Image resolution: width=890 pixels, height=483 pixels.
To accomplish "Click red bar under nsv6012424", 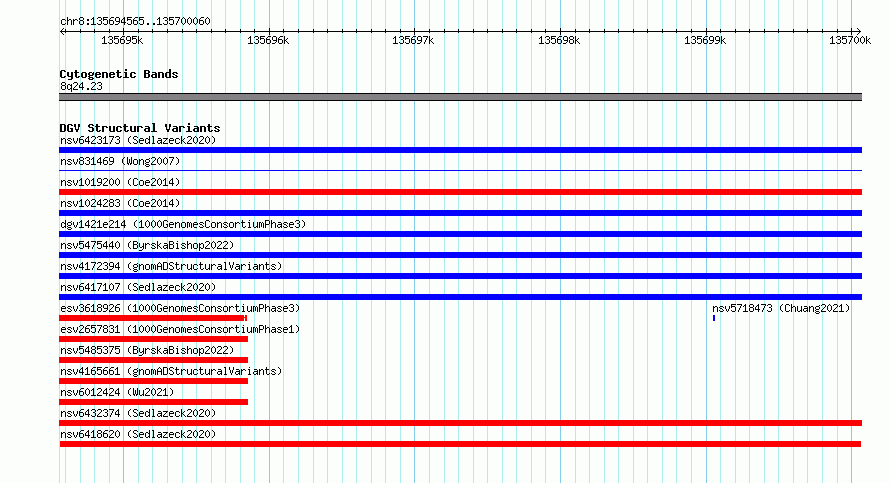I will click(x=153, y=402).
